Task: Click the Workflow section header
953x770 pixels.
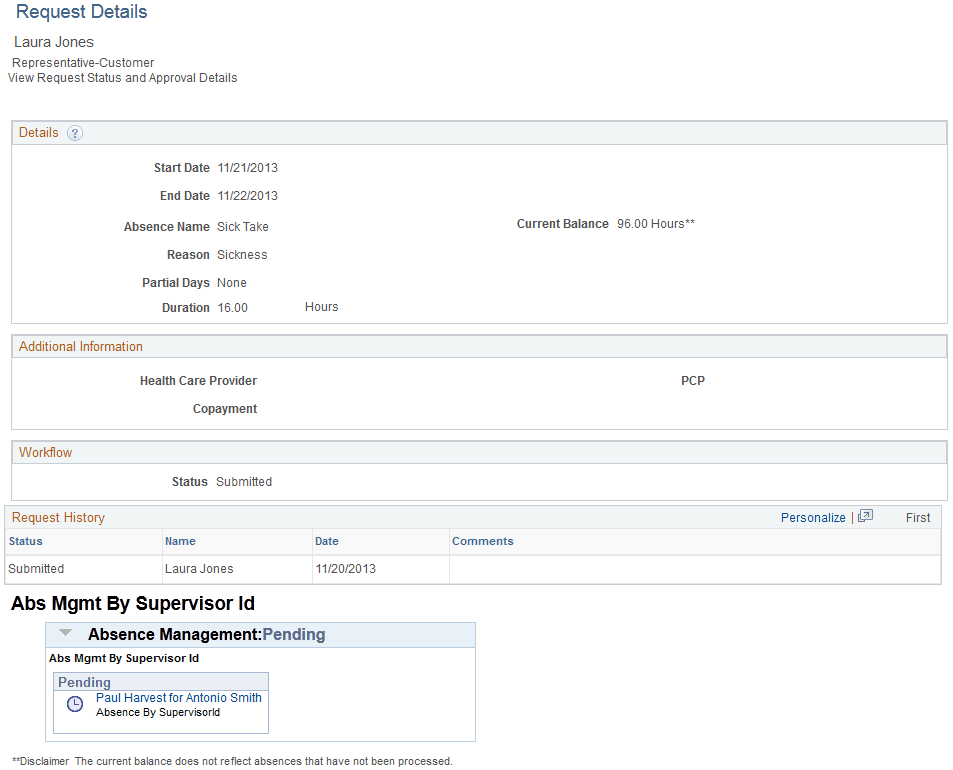Action: (x=45, y=452)
